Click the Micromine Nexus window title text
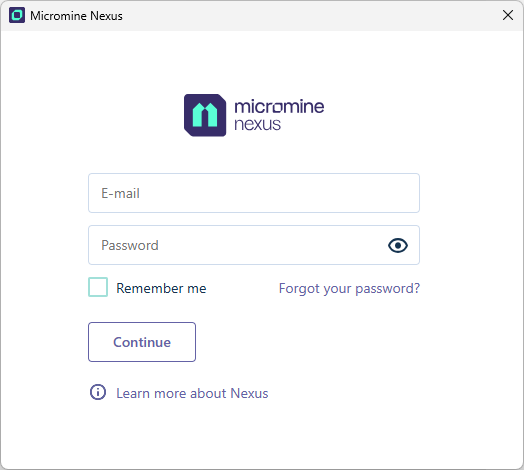The width and height of the screenshot is (524, 470). tap(76, 16)
